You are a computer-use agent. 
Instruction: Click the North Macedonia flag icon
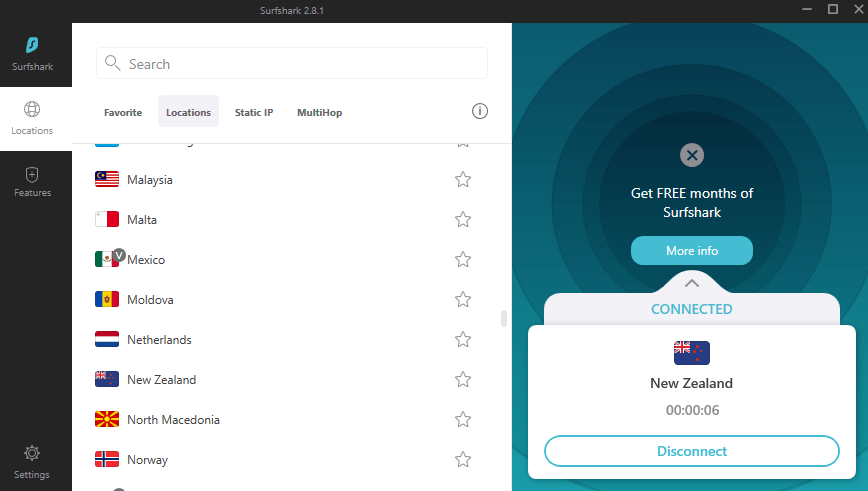tap(107, 419)
